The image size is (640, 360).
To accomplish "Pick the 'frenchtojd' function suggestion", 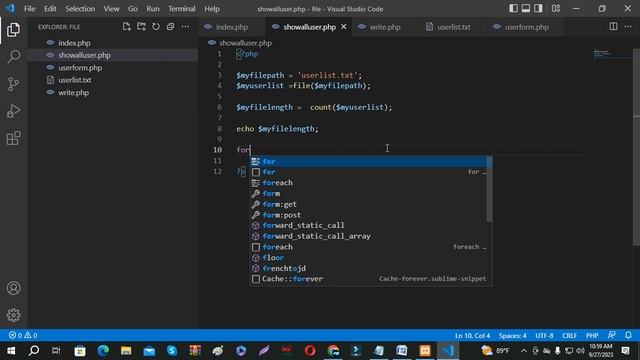I will pos(368,268).
